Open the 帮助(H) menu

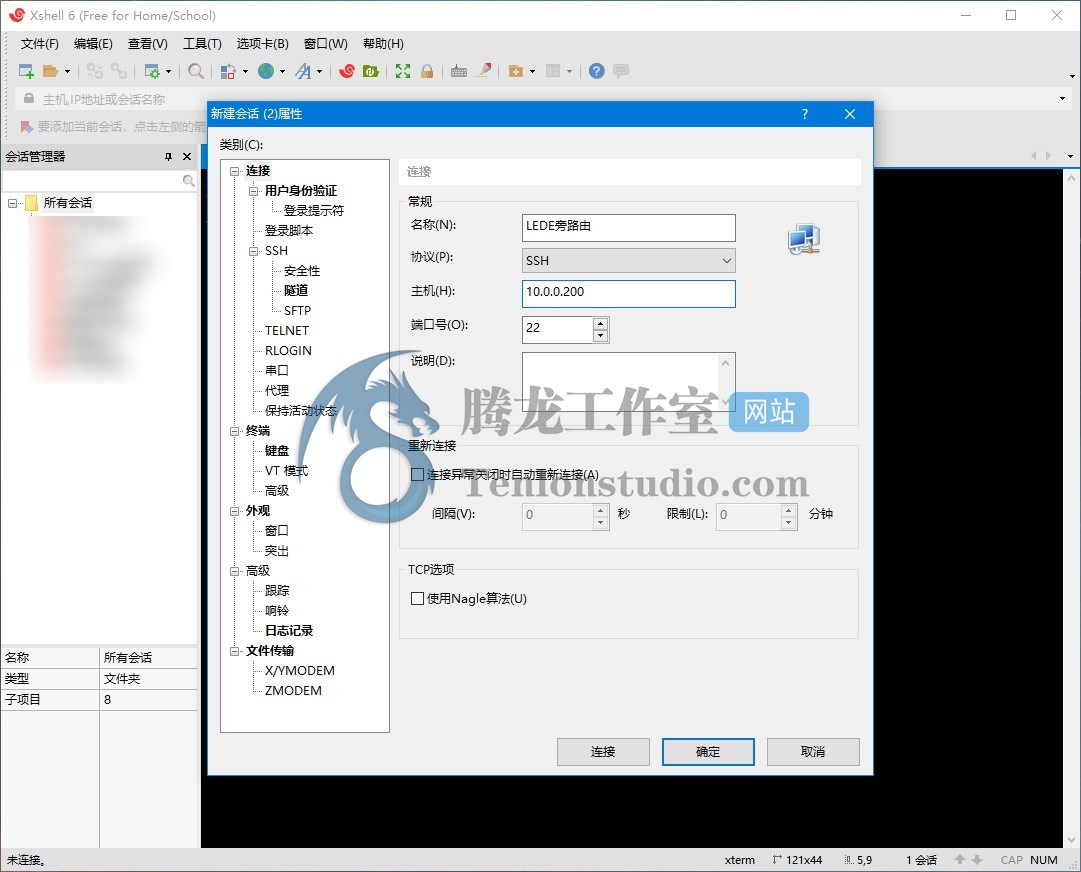coord(383,43)
